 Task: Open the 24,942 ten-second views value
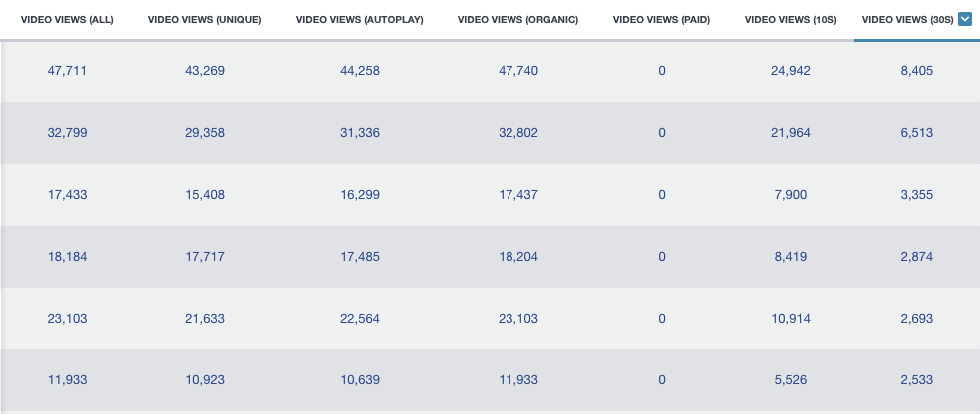791,71
